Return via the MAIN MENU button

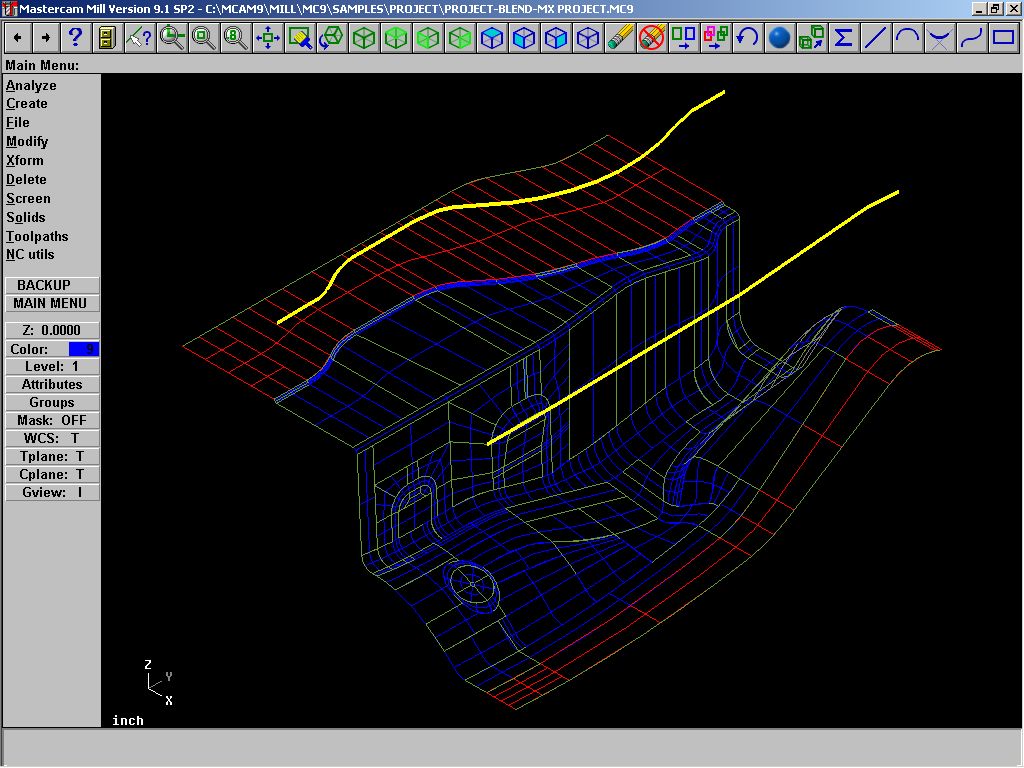tap(52, 303)
